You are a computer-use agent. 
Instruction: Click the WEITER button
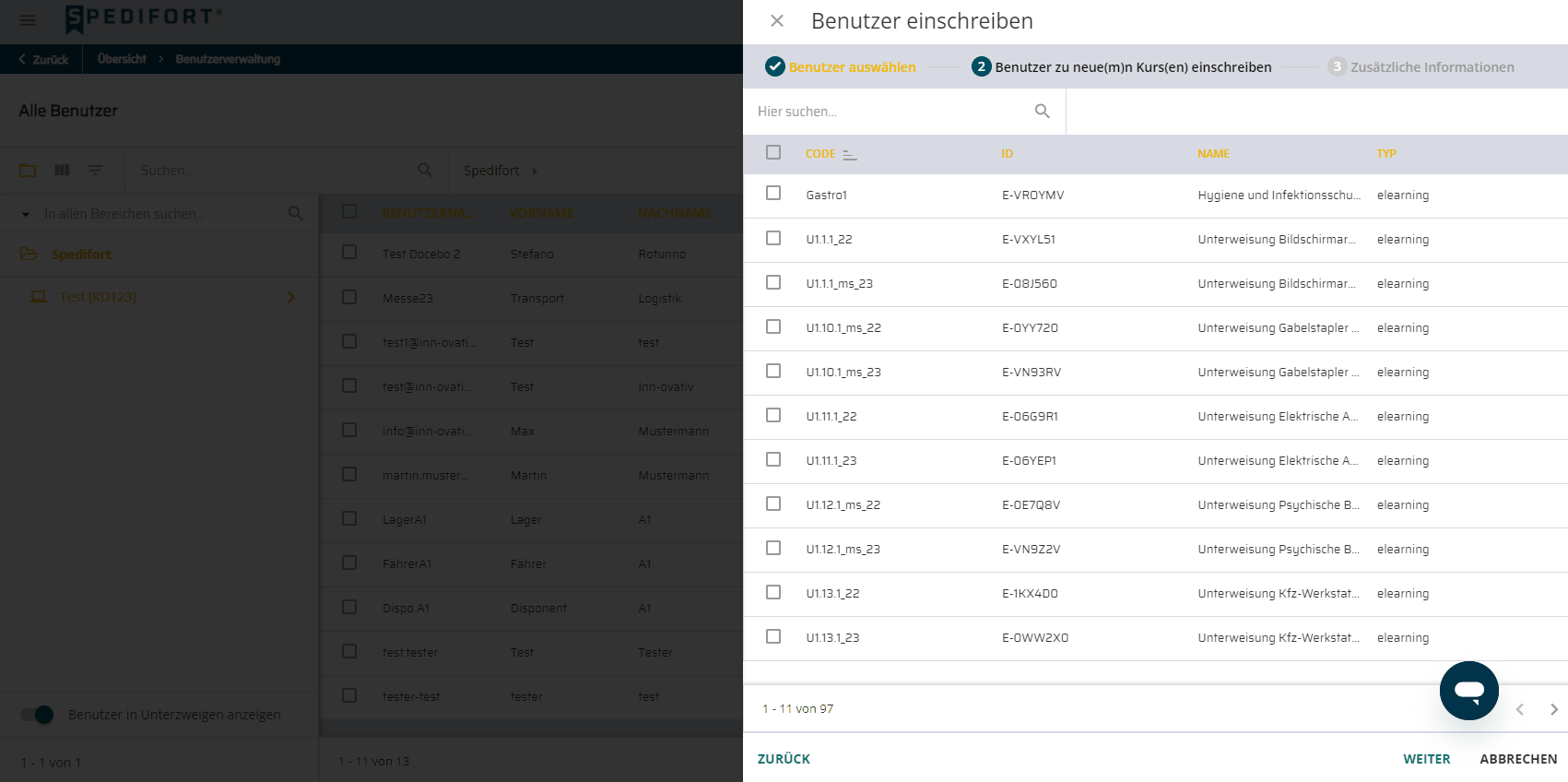[x=1426, y=759]
